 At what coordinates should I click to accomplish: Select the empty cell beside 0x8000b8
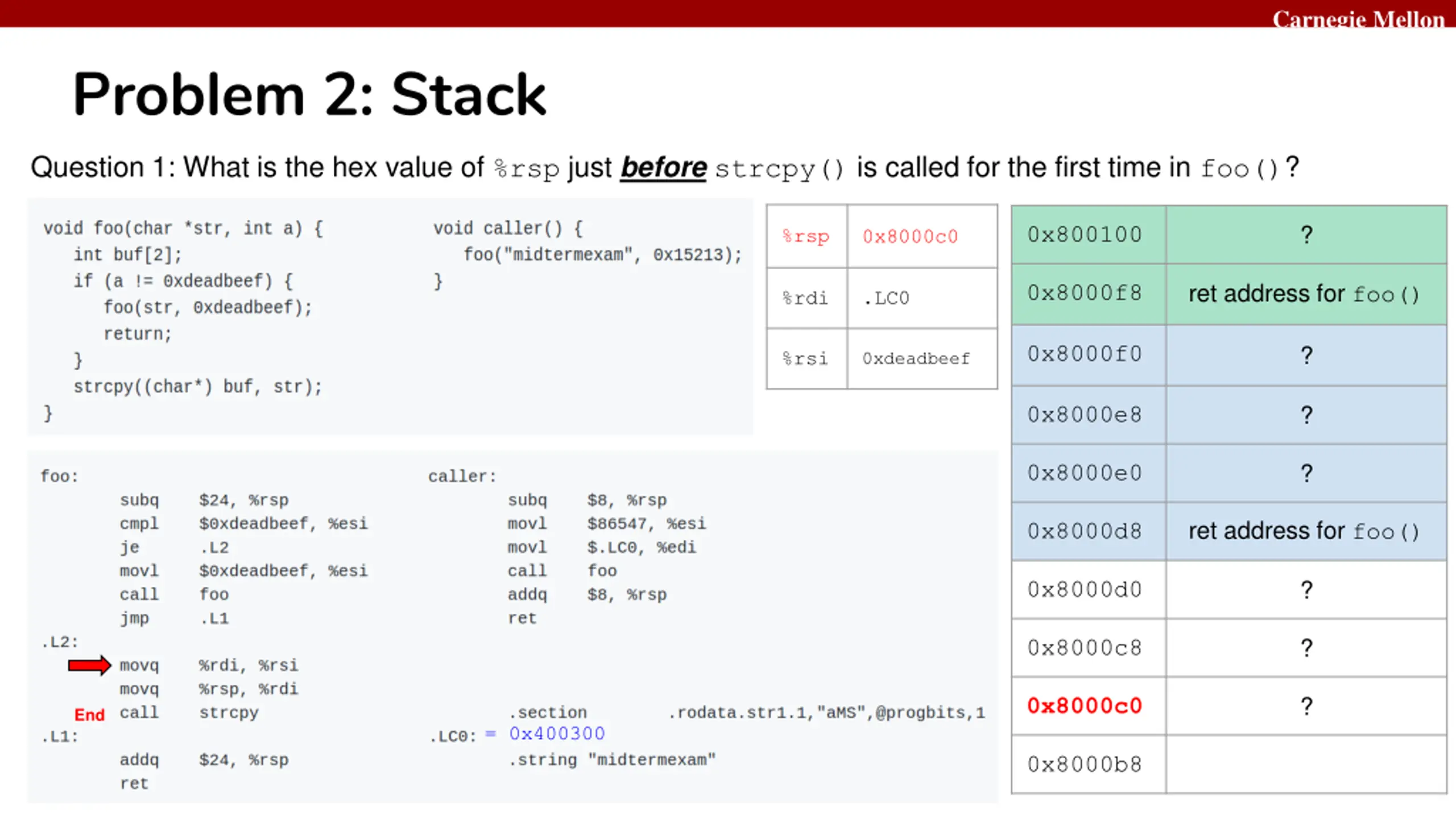pyautogui.click(x=1306, y=764)
